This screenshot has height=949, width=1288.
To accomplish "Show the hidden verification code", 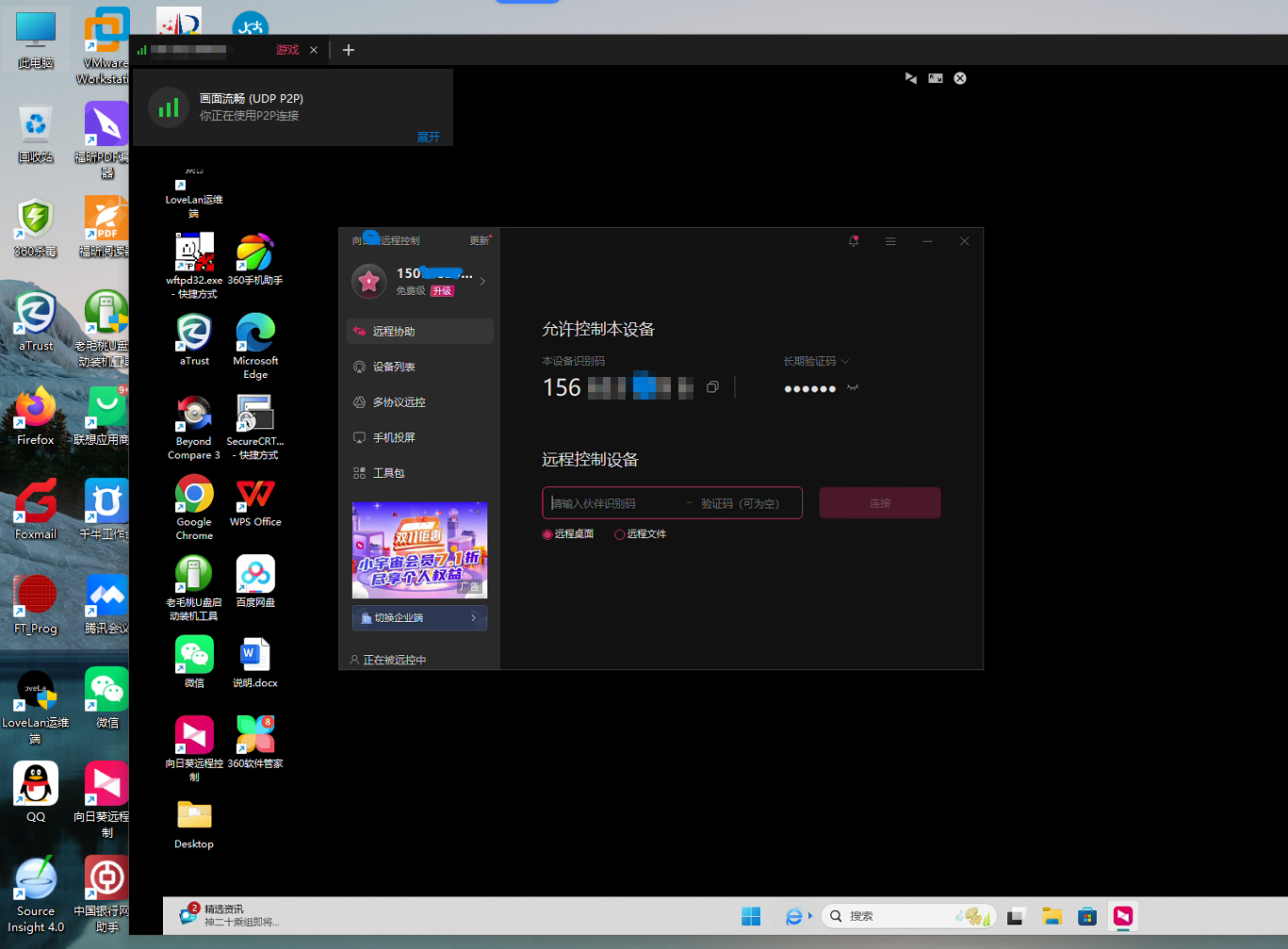I will (853, 387).
